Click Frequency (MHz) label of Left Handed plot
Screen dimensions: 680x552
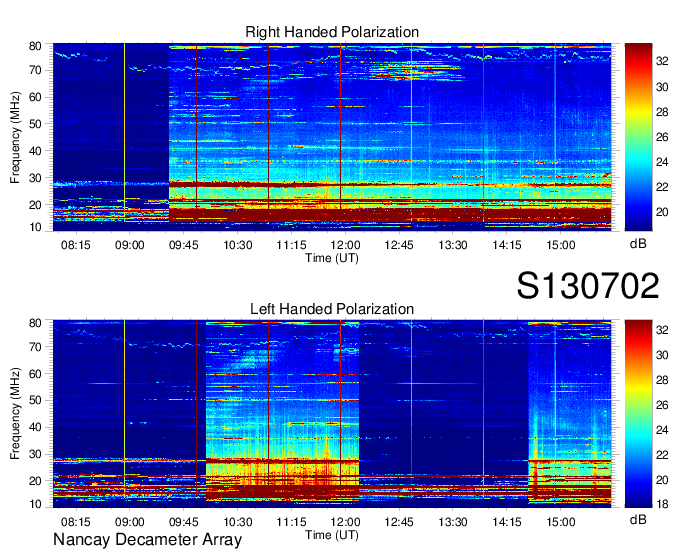pos(15,414)
